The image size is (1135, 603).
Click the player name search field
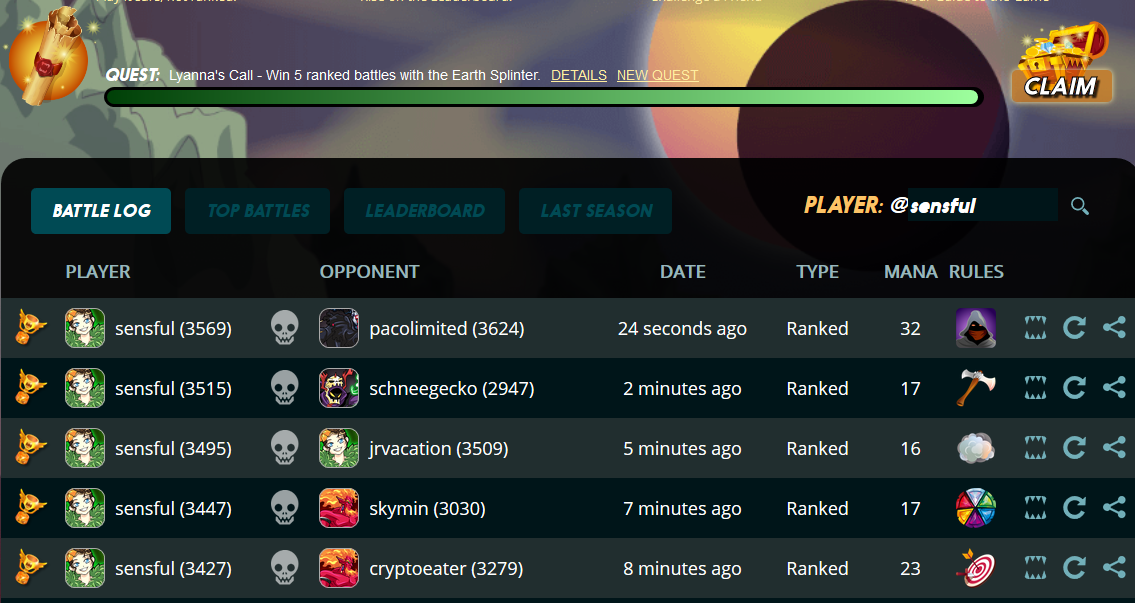[982, 206]
